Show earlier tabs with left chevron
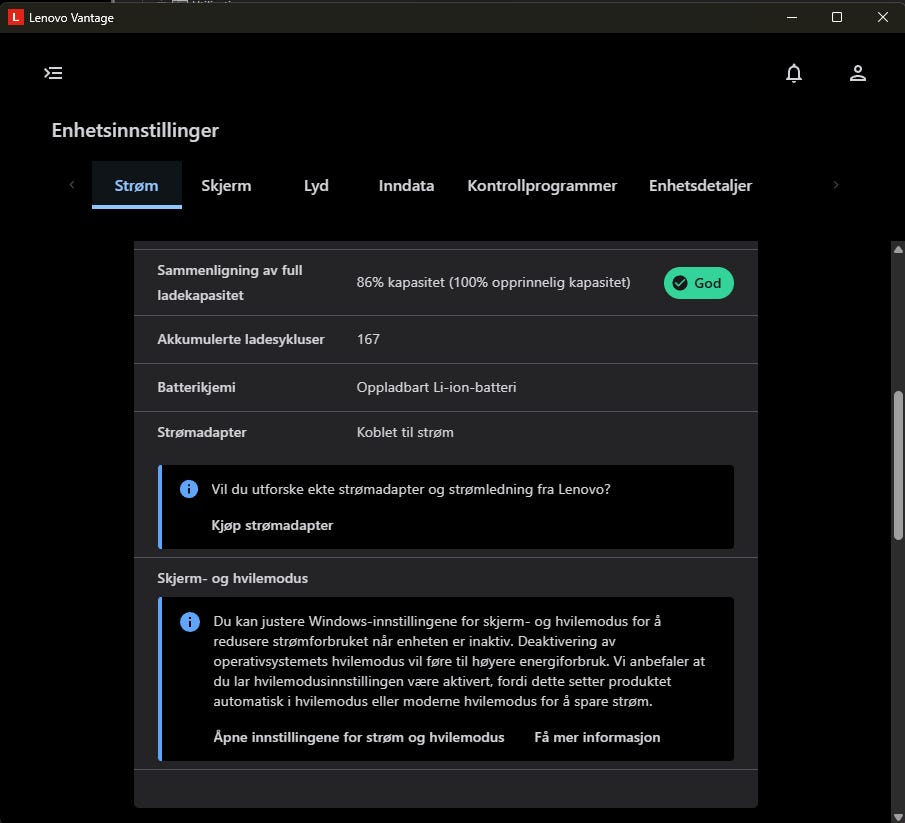The image size is (905, 823). 72,185
